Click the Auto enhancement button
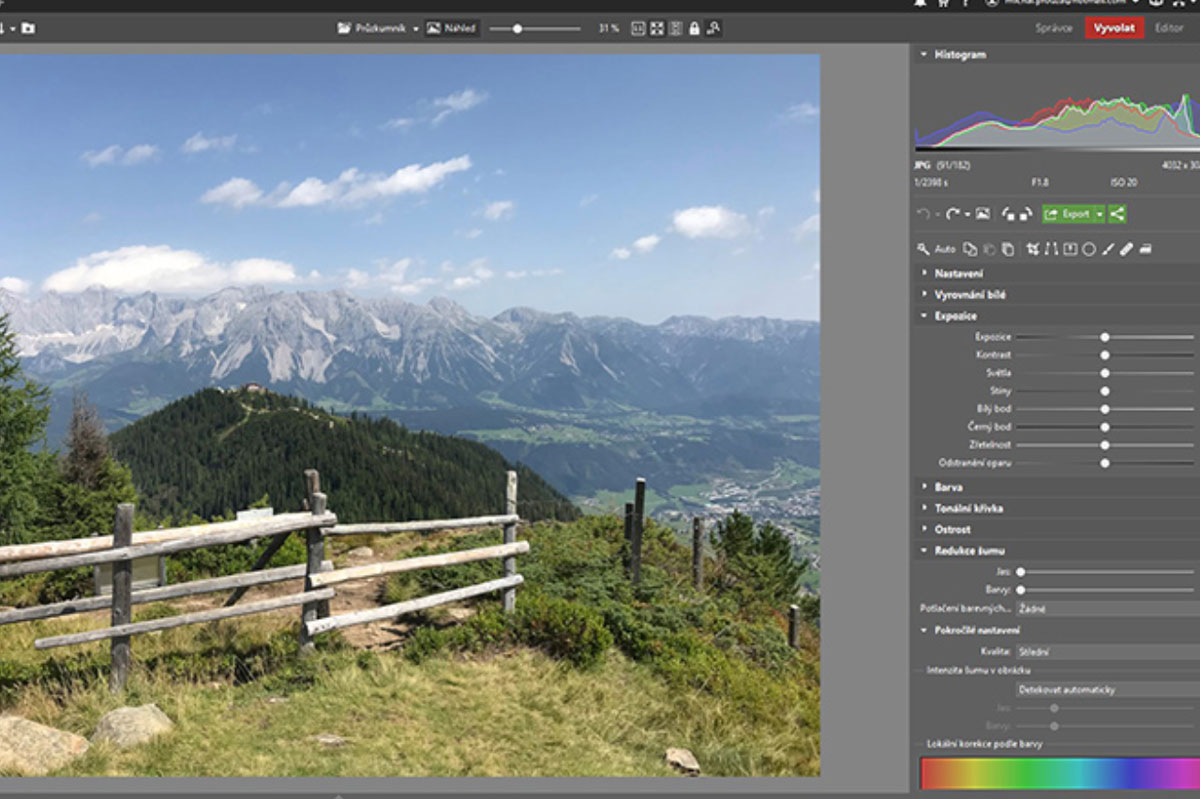 [x=945, y=249]
